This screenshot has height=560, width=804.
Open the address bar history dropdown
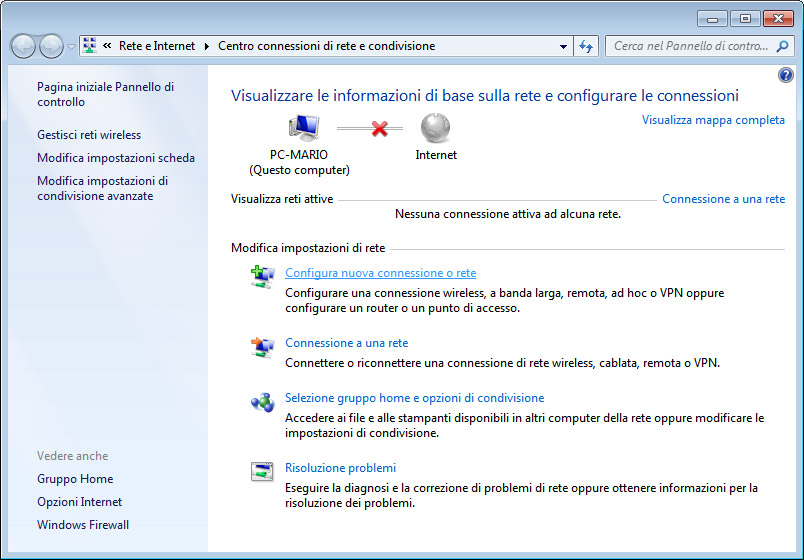(563, 46)
